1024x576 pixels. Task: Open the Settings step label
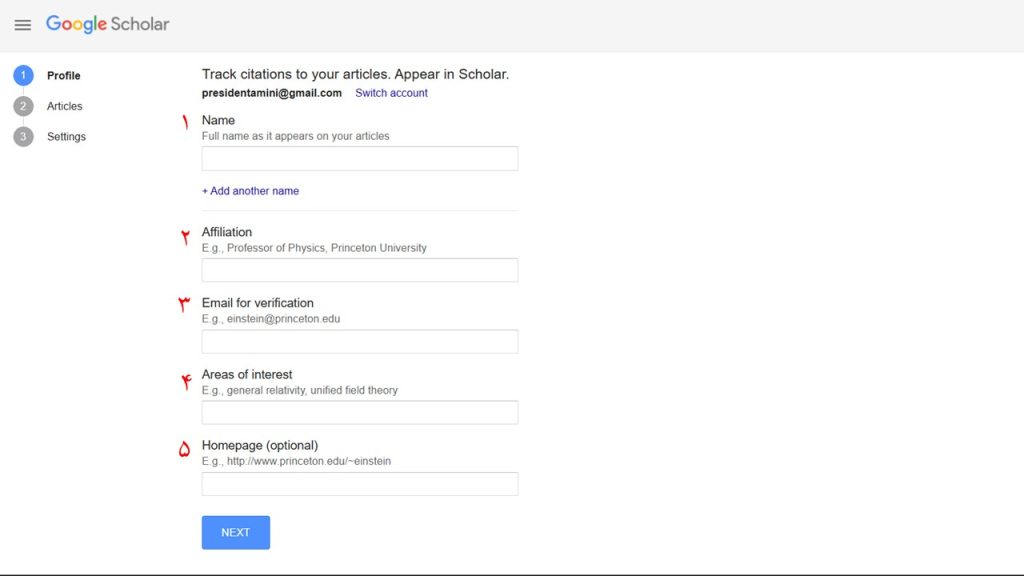(x=66, y=137)
